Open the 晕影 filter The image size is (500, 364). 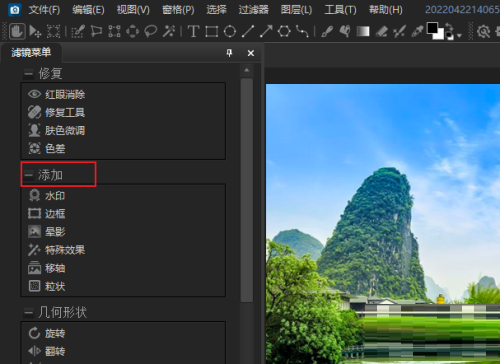(x=47, y=232)
